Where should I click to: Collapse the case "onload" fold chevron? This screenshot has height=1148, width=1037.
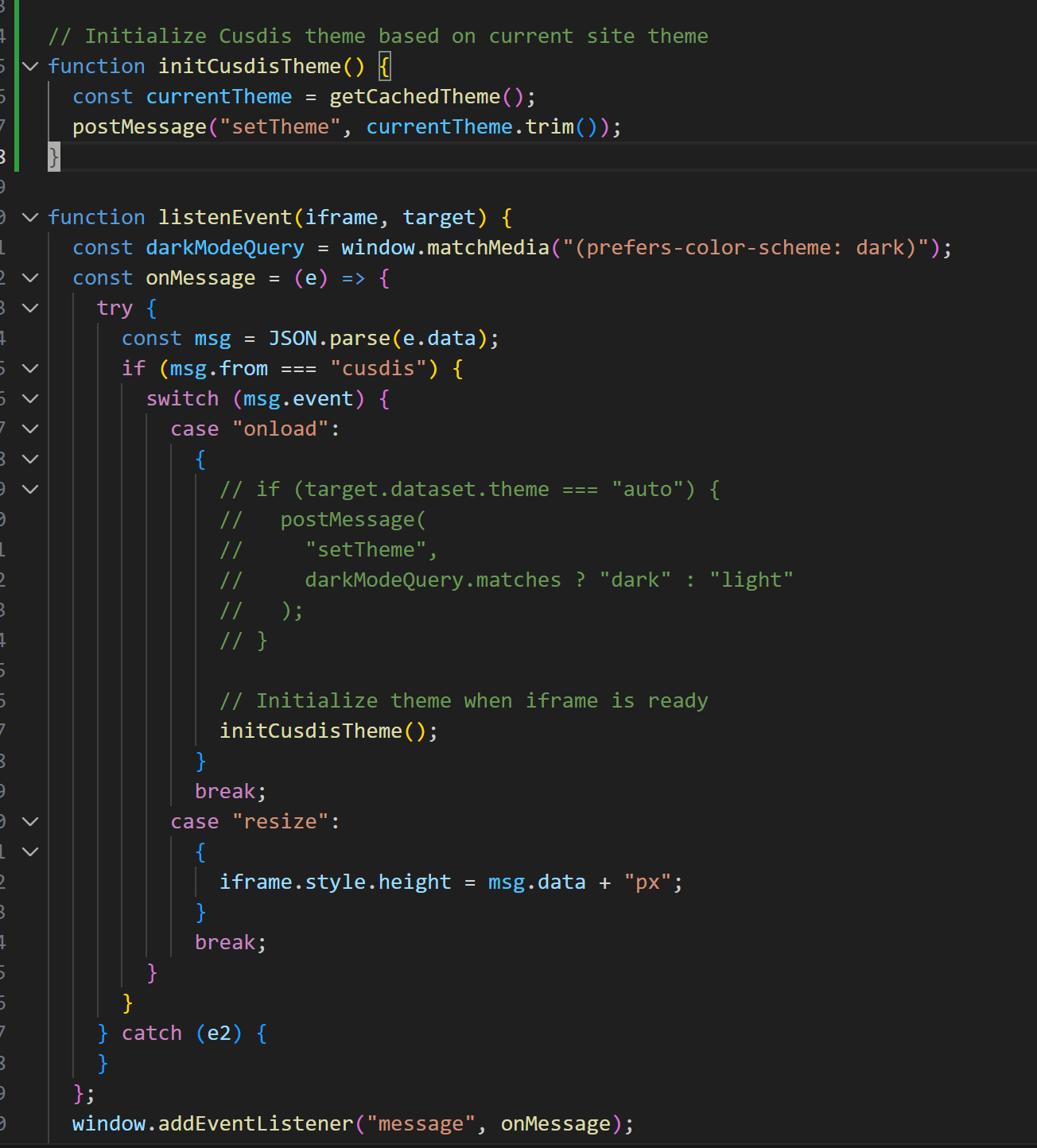point(30,429)
